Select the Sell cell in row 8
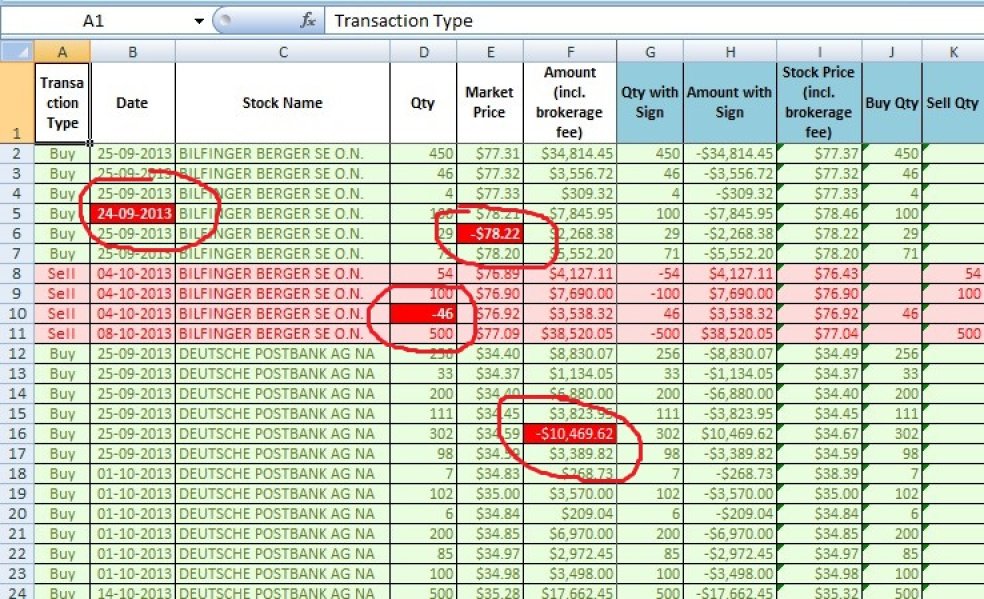 61,273
